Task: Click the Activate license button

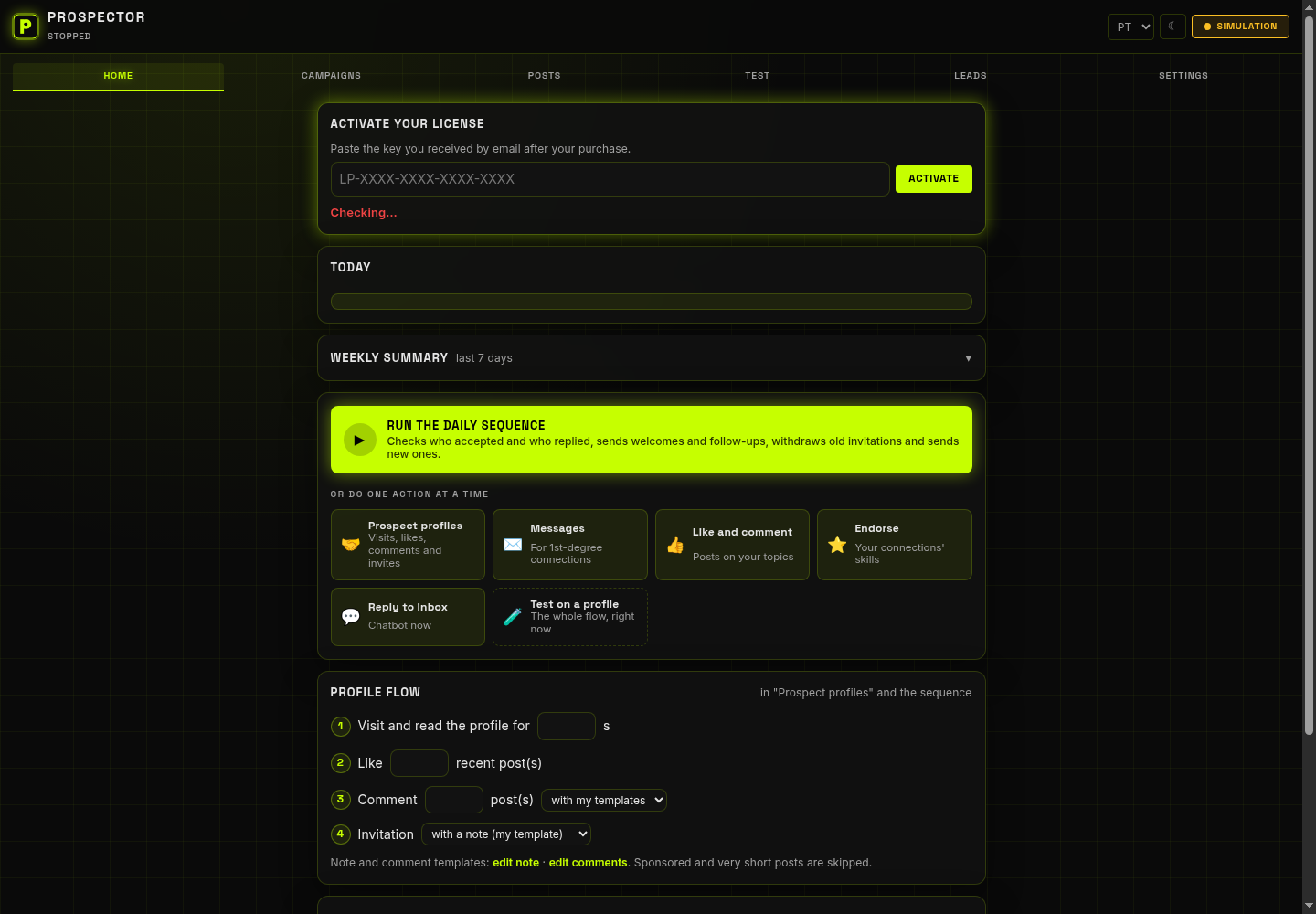Action: click(x=933, y=179)
